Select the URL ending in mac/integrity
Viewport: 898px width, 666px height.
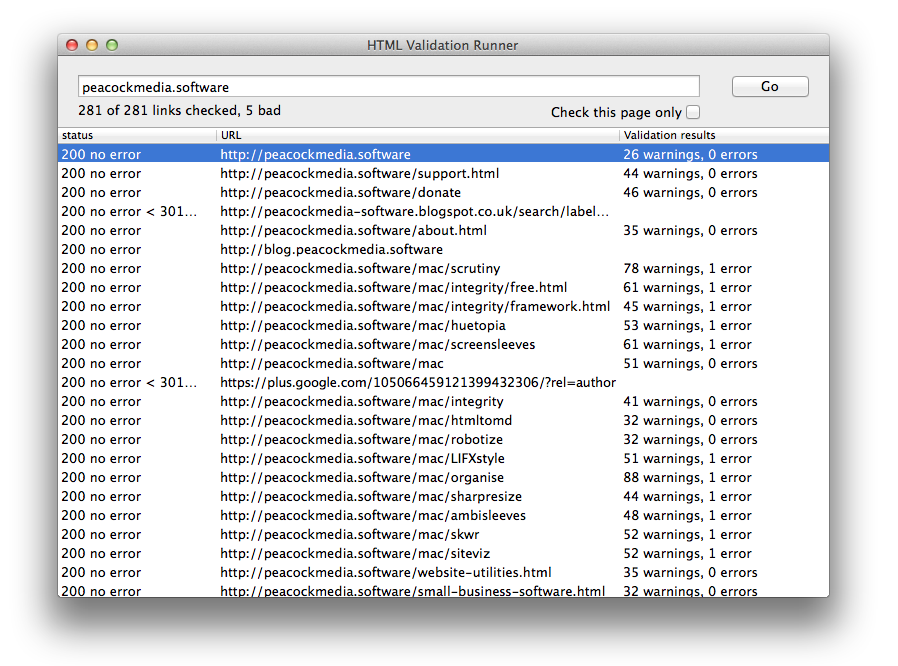click(362, 401)
